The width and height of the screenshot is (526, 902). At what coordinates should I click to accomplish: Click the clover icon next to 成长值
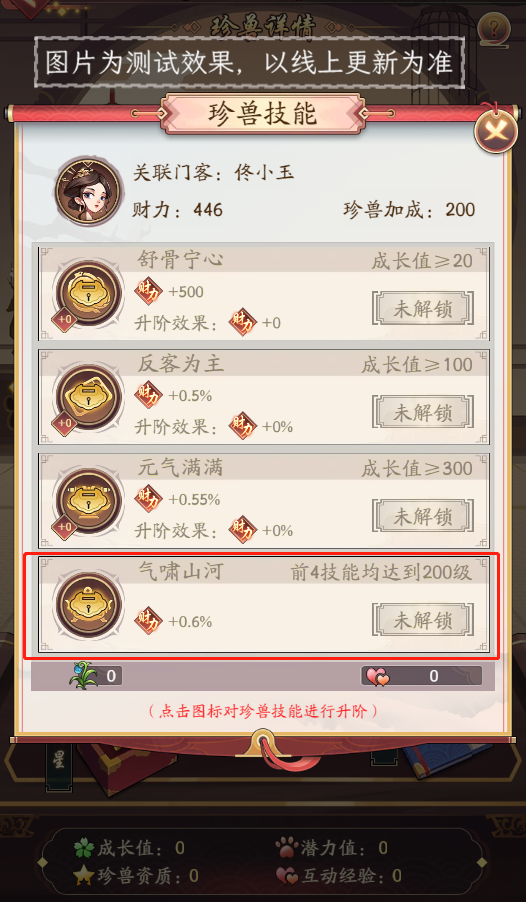pyautogui.click(x=84, y=848)
